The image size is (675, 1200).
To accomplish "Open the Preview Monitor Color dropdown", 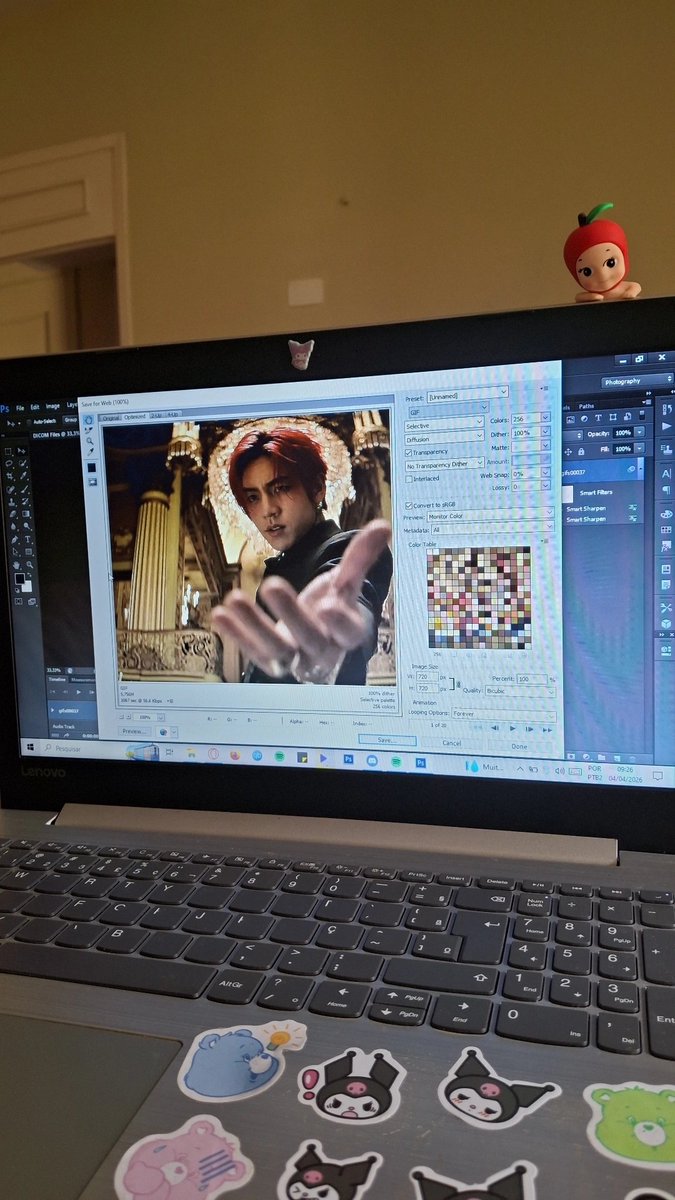I will pyautogui.click(x=491, y=514).
